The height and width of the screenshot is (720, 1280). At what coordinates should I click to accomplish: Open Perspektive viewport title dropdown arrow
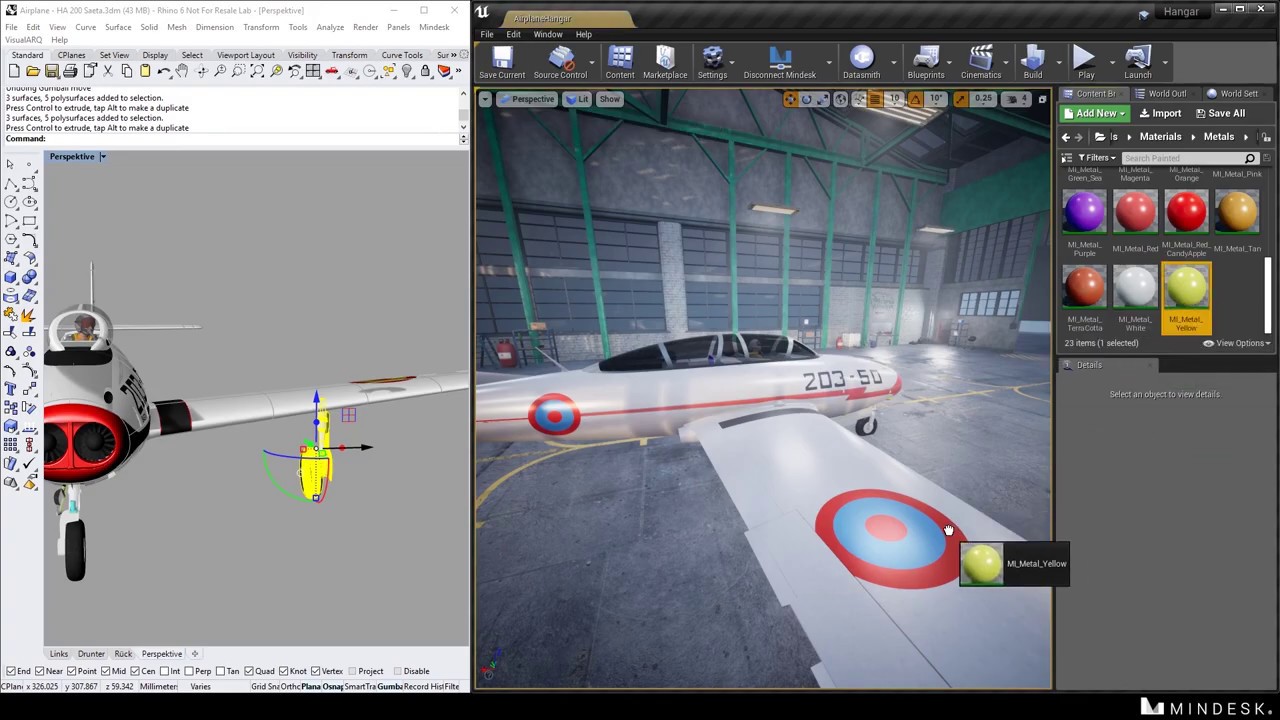(x=102, y=156)
